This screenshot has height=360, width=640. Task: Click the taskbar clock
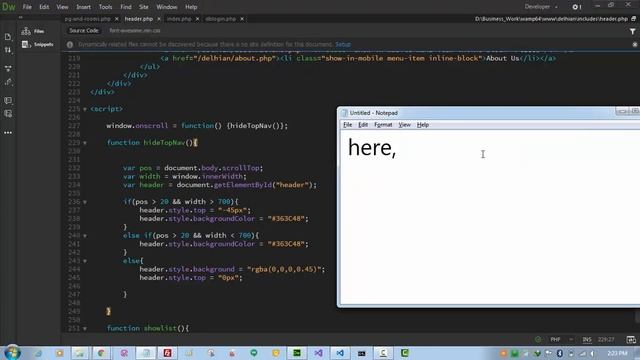[x=617, y=353]
